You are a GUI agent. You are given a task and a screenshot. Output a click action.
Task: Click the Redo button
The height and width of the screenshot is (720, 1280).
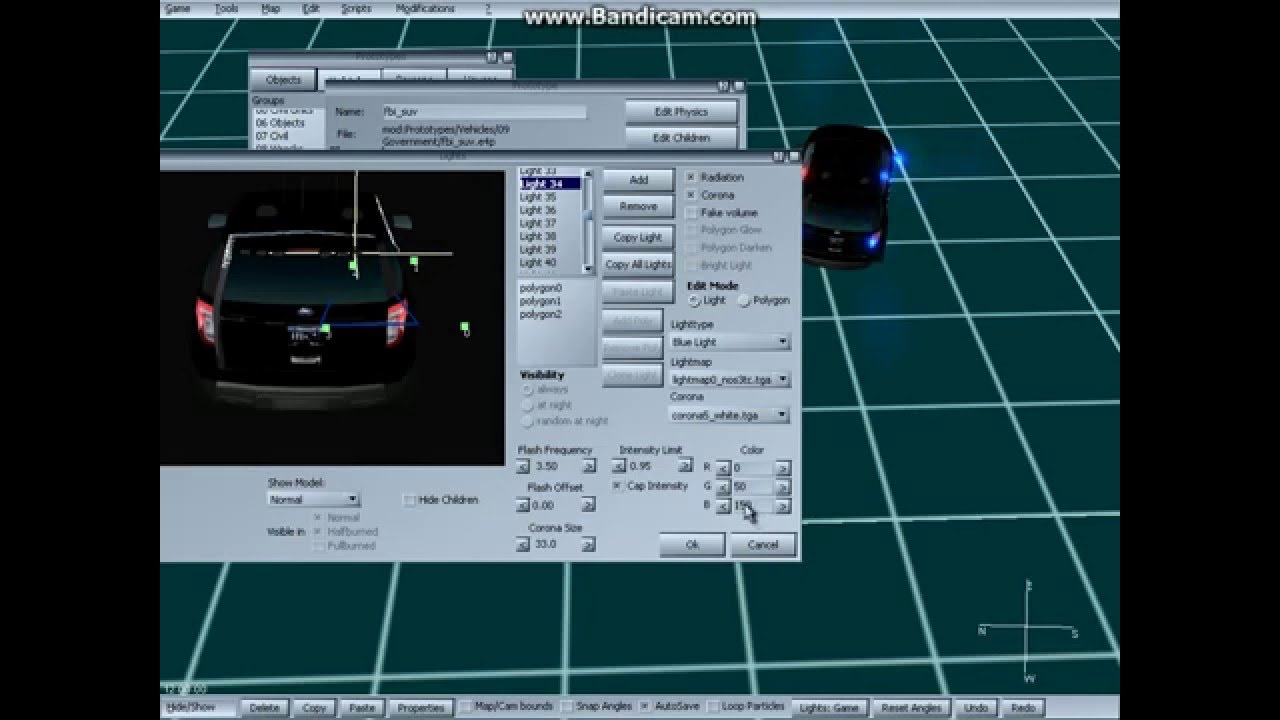[1023, 707]
